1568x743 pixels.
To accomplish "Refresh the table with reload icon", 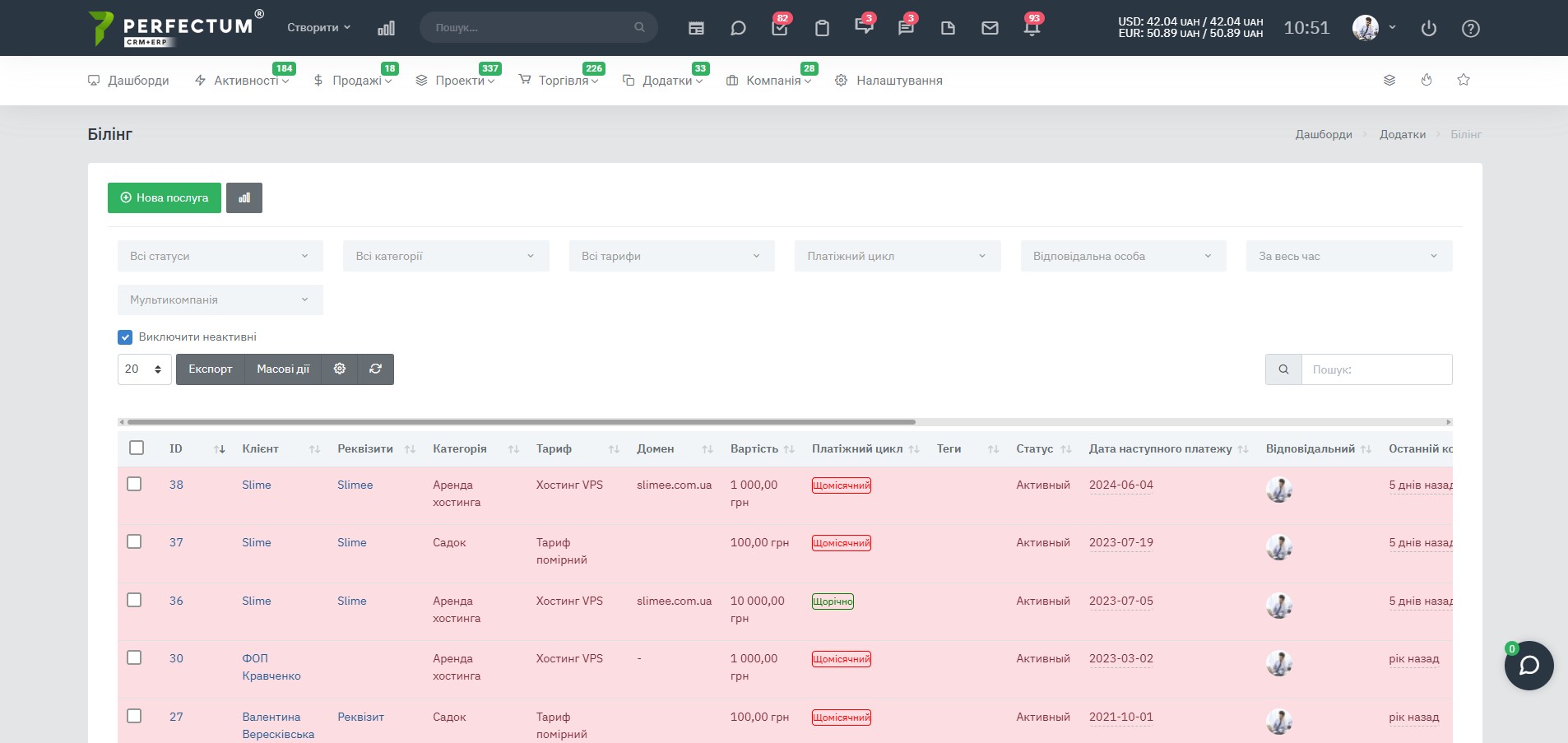I will click(x=376, y=369).
